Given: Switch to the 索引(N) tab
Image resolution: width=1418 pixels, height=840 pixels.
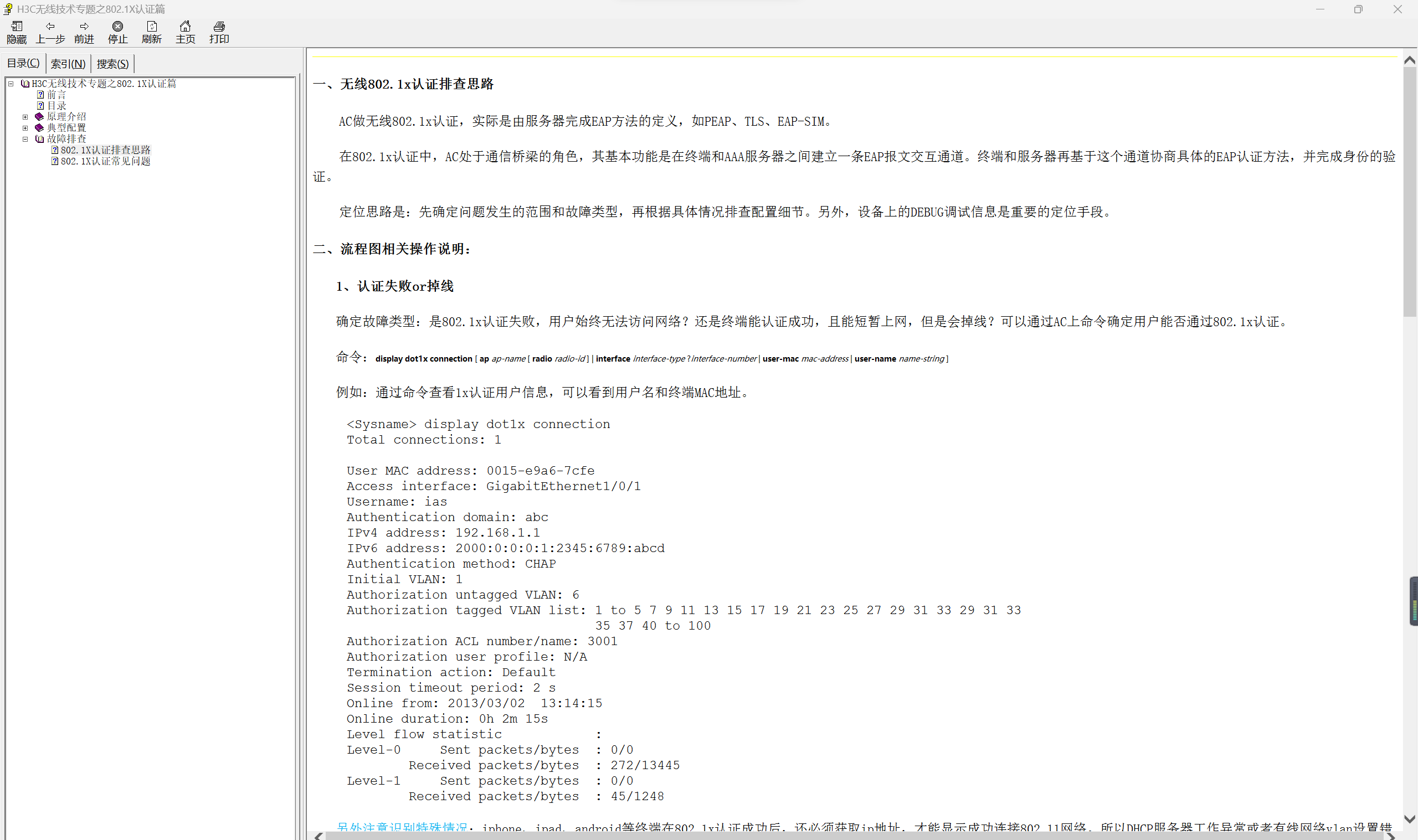Looking at the screenshot, I should point(68,64).
